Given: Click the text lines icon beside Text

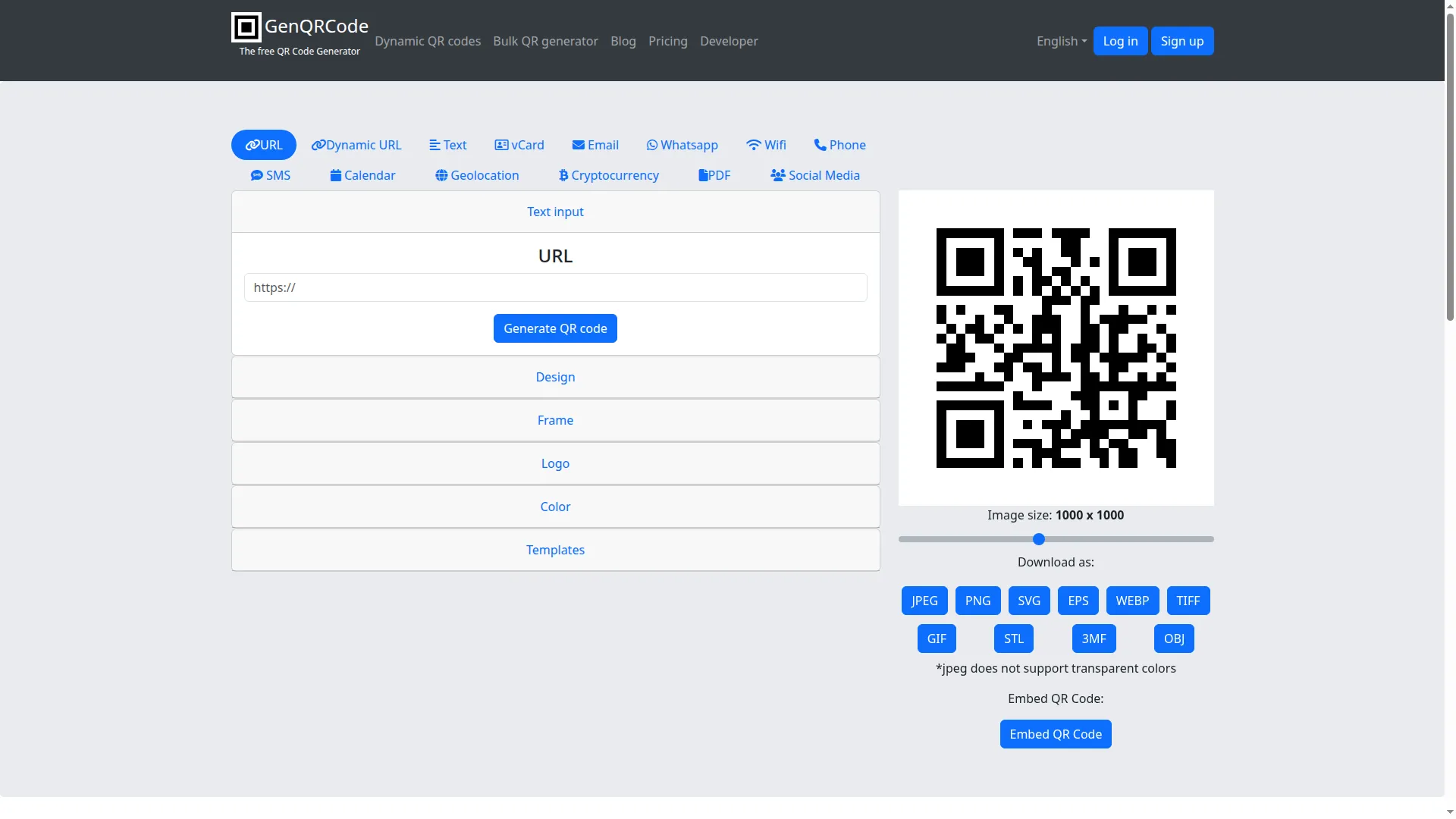Looking at the screenshot, I should pyautogui.click(x=435, y=145).
